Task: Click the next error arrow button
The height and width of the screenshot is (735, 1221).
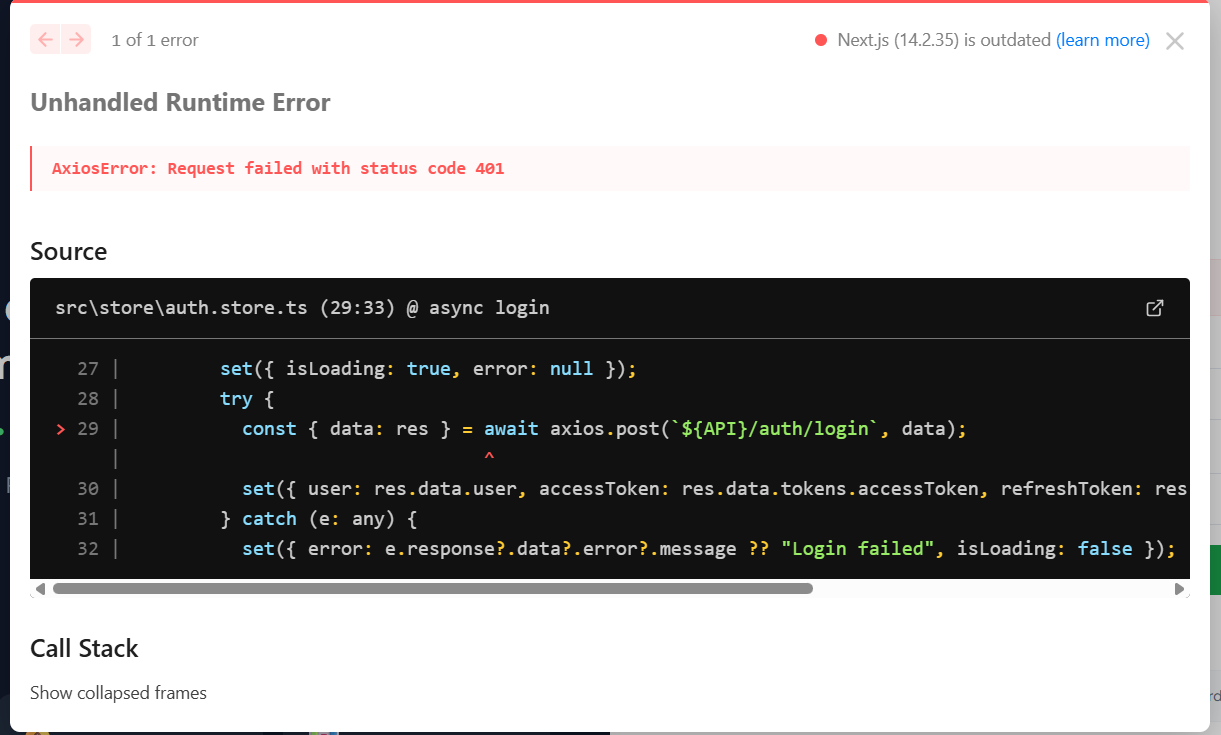Action: (x=77, y=40)
